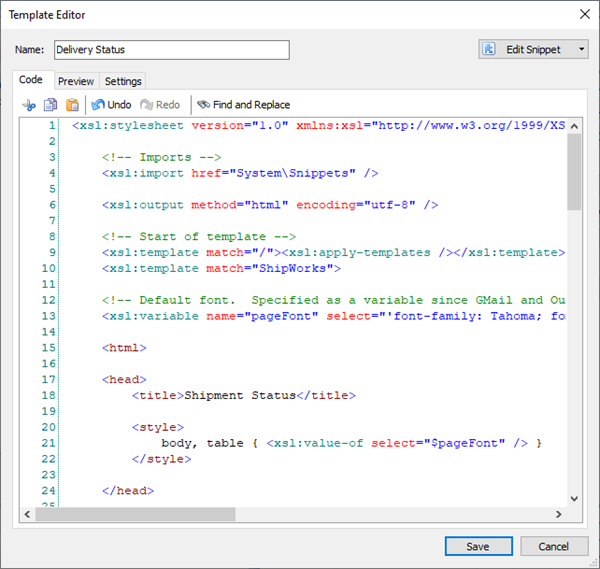Screen dimensions: 600x569
Task: Click the Paste clipboard icon
Action: point(72,105)
